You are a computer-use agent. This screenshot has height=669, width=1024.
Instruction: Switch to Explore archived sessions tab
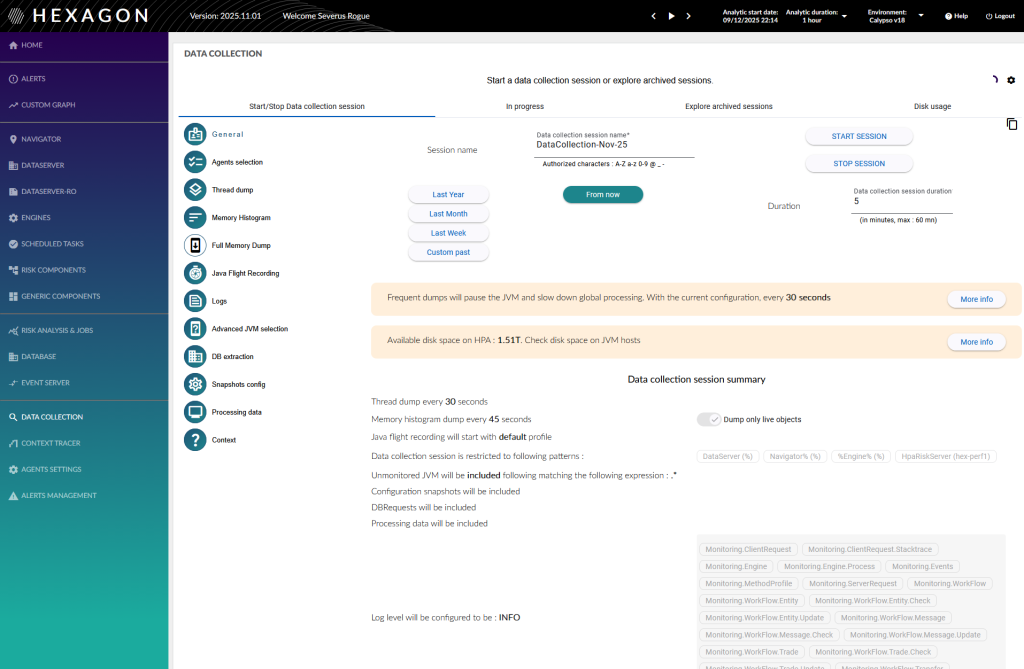[728, 106]
